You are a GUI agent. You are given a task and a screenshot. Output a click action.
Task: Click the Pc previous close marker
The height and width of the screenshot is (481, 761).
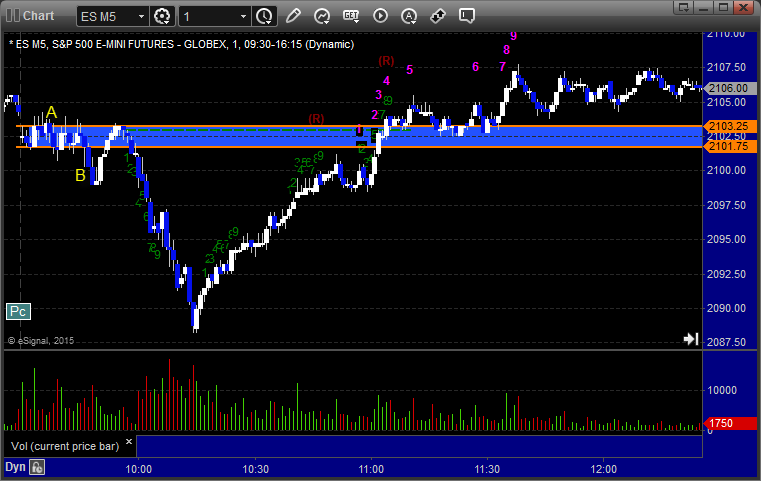point(18,312)
